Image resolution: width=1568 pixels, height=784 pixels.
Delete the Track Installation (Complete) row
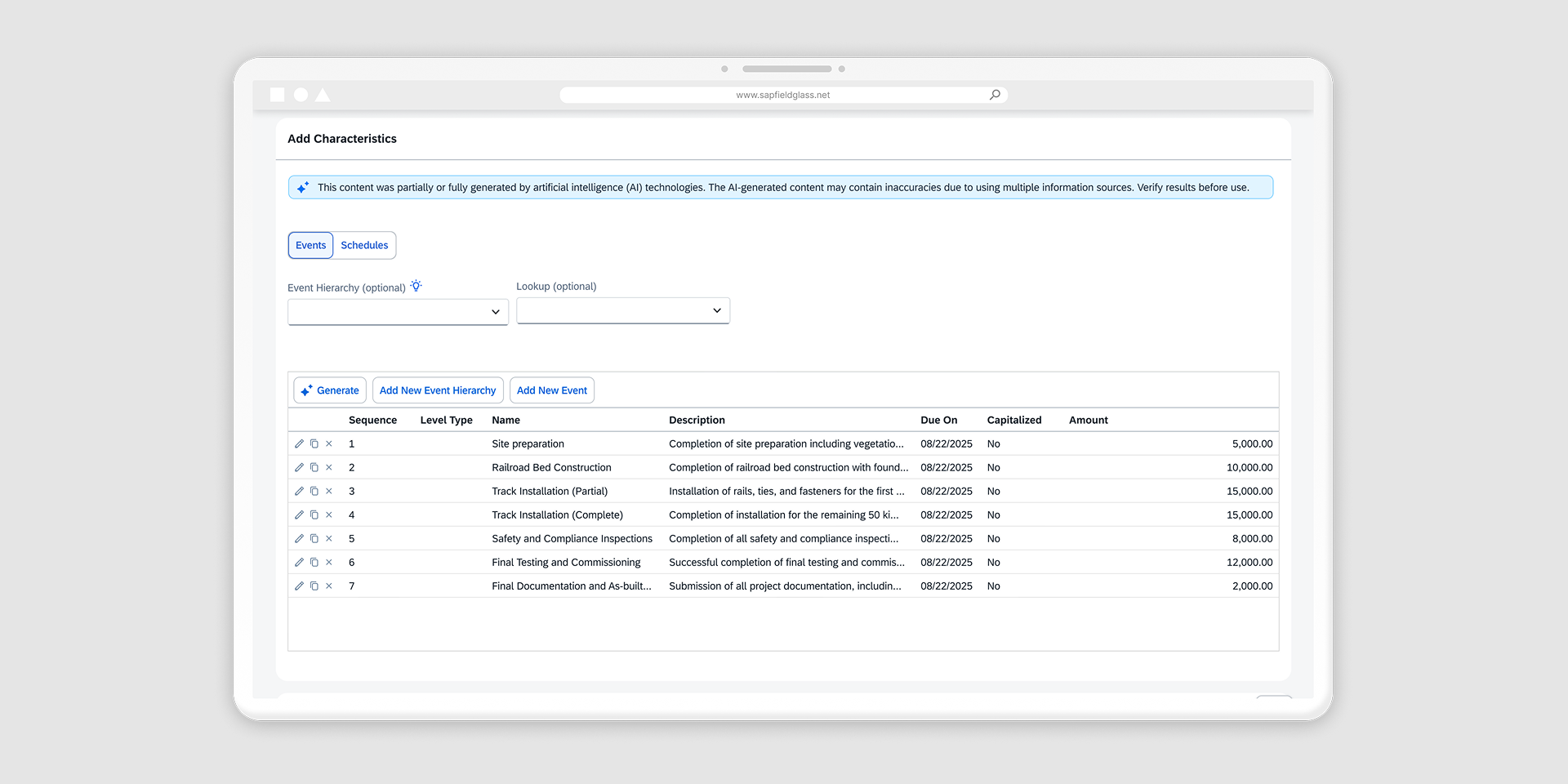(x=329, y=515)
